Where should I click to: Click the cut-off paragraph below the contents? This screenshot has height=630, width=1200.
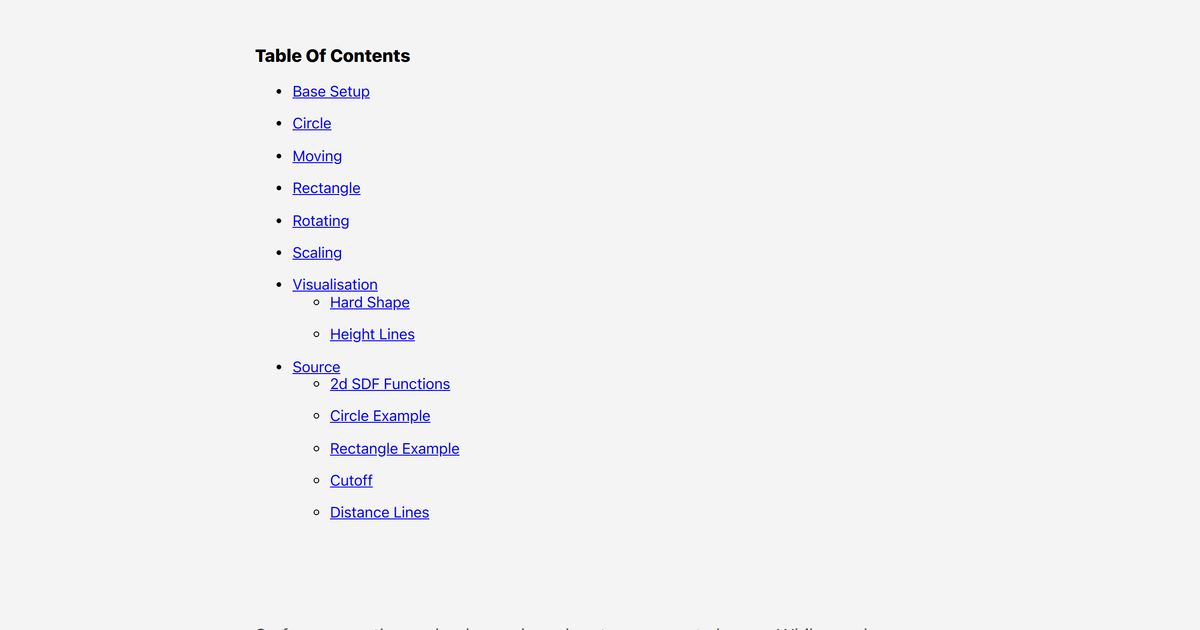tap(560, 625)
